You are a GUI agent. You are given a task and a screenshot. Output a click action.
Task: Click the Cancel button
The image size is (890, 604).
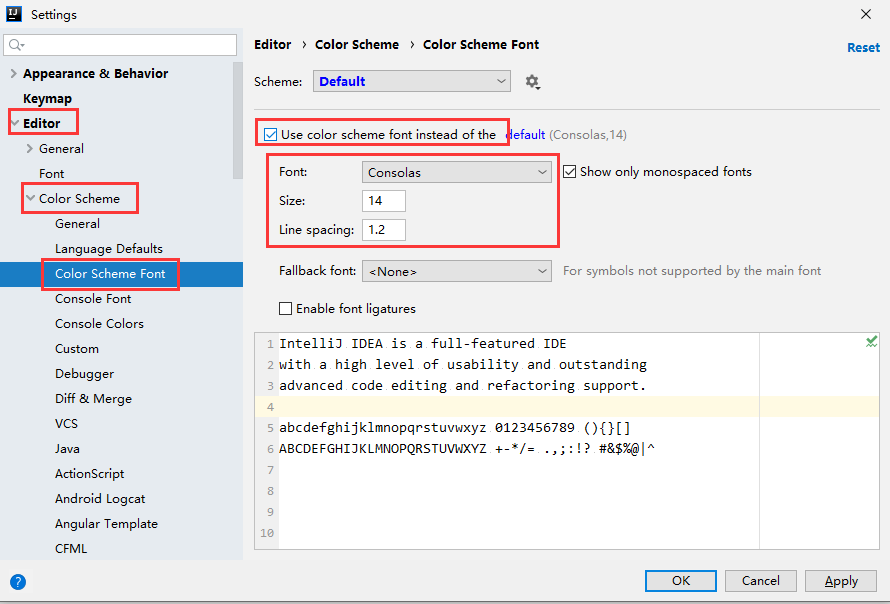point(761,581)
